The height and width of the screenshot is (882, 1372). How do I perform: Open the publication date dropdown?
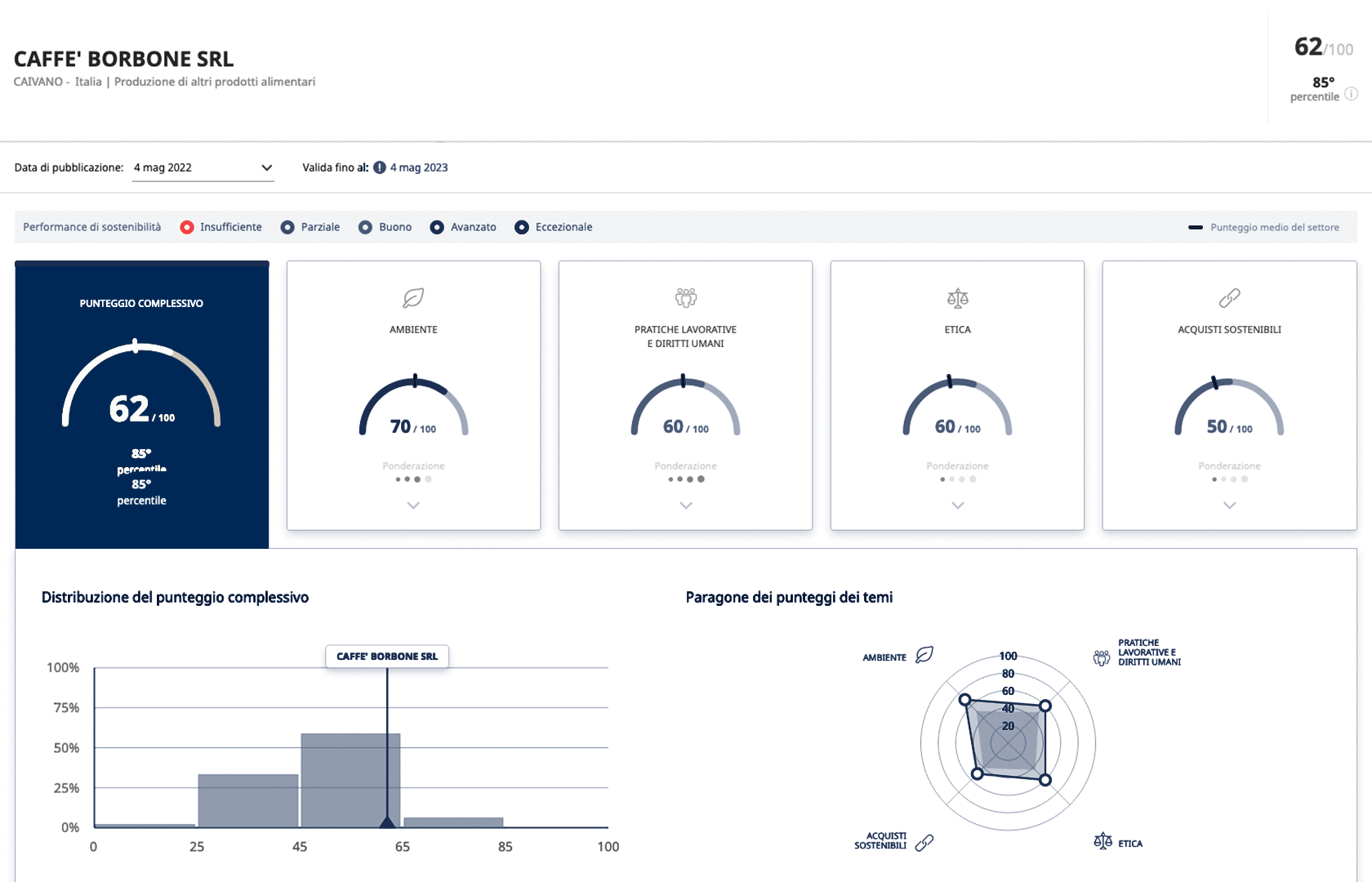203,167
